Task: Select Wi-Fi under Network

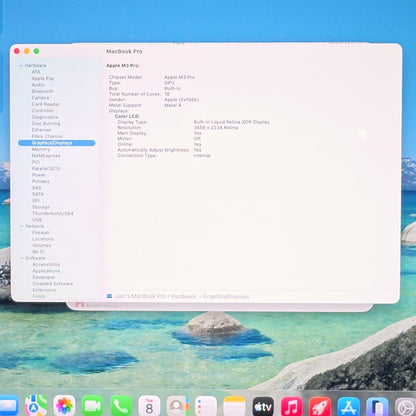Action: coord(38,252)
